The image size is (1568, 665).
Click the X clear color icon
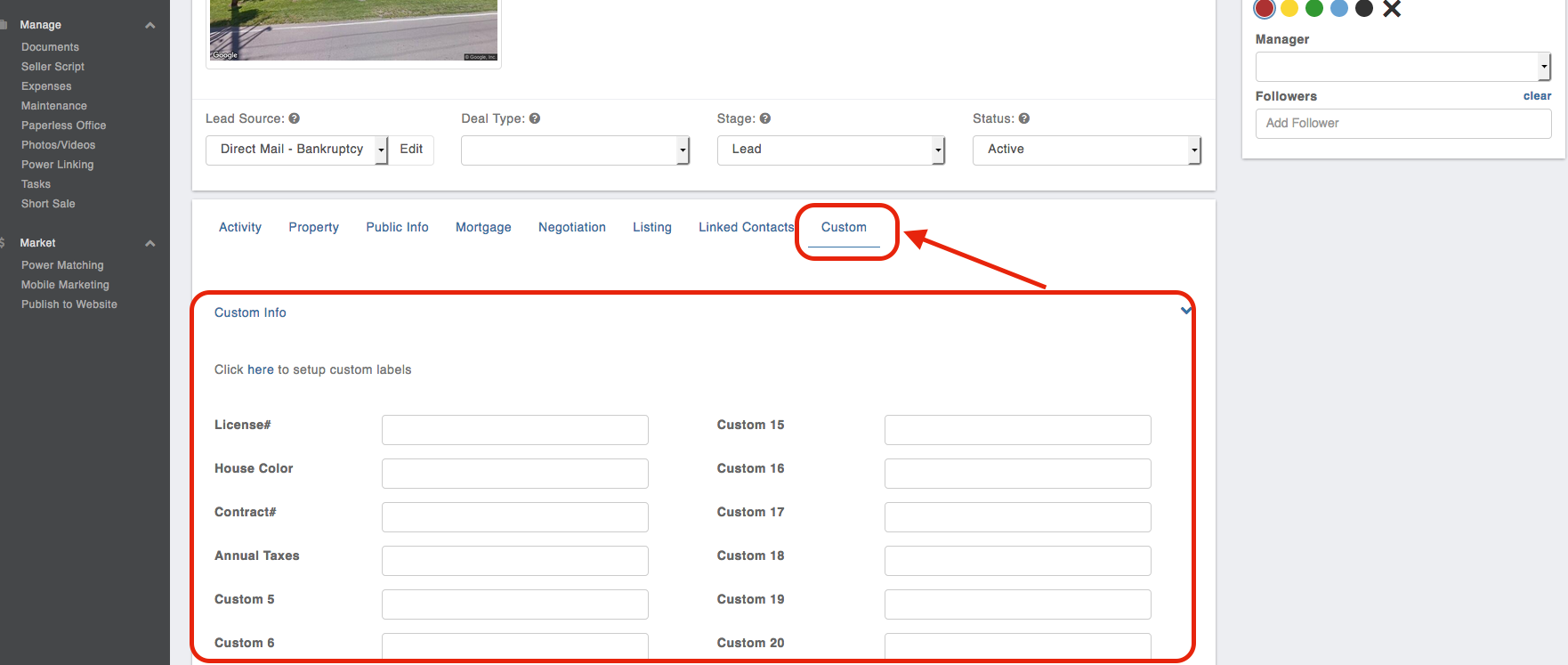tap(1392, 9)
